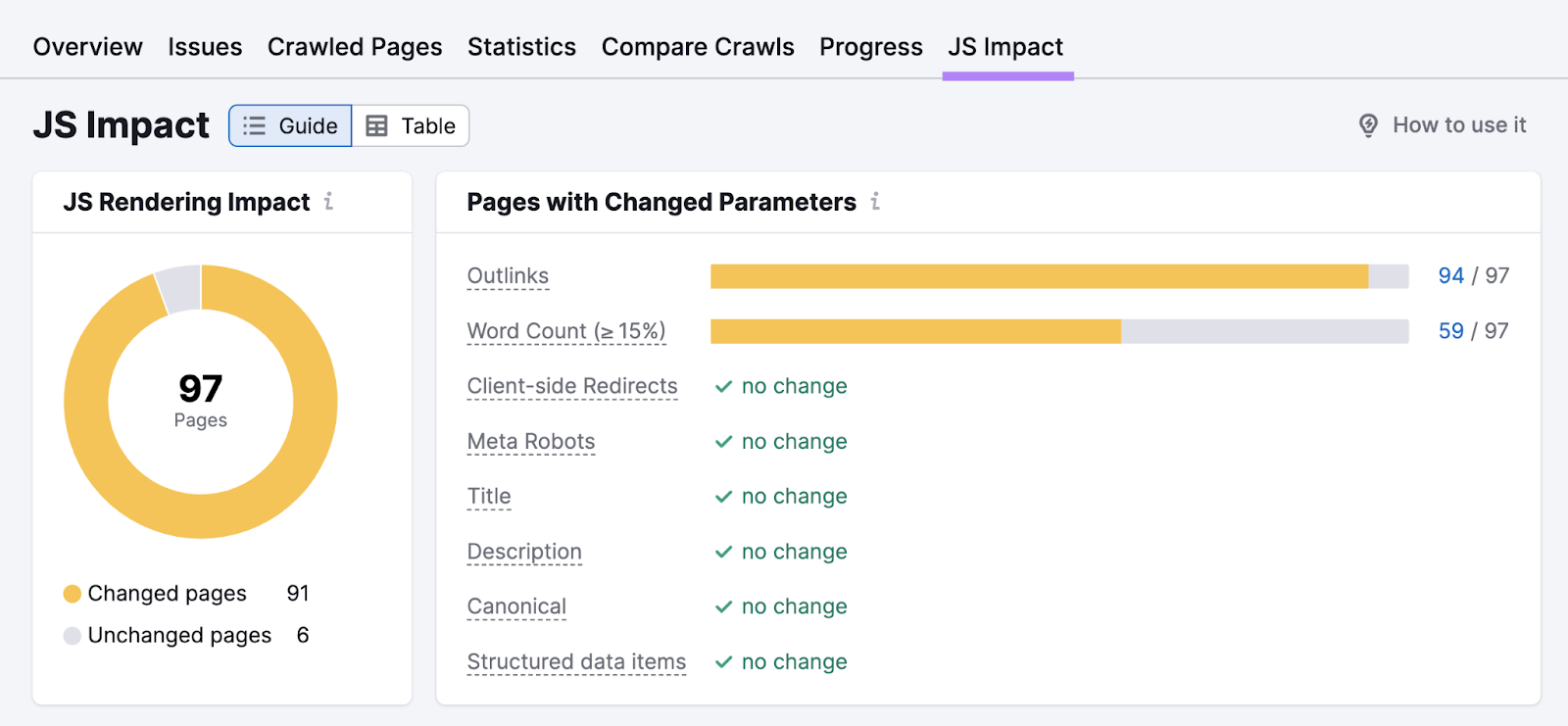Switch to Table view

411,125
